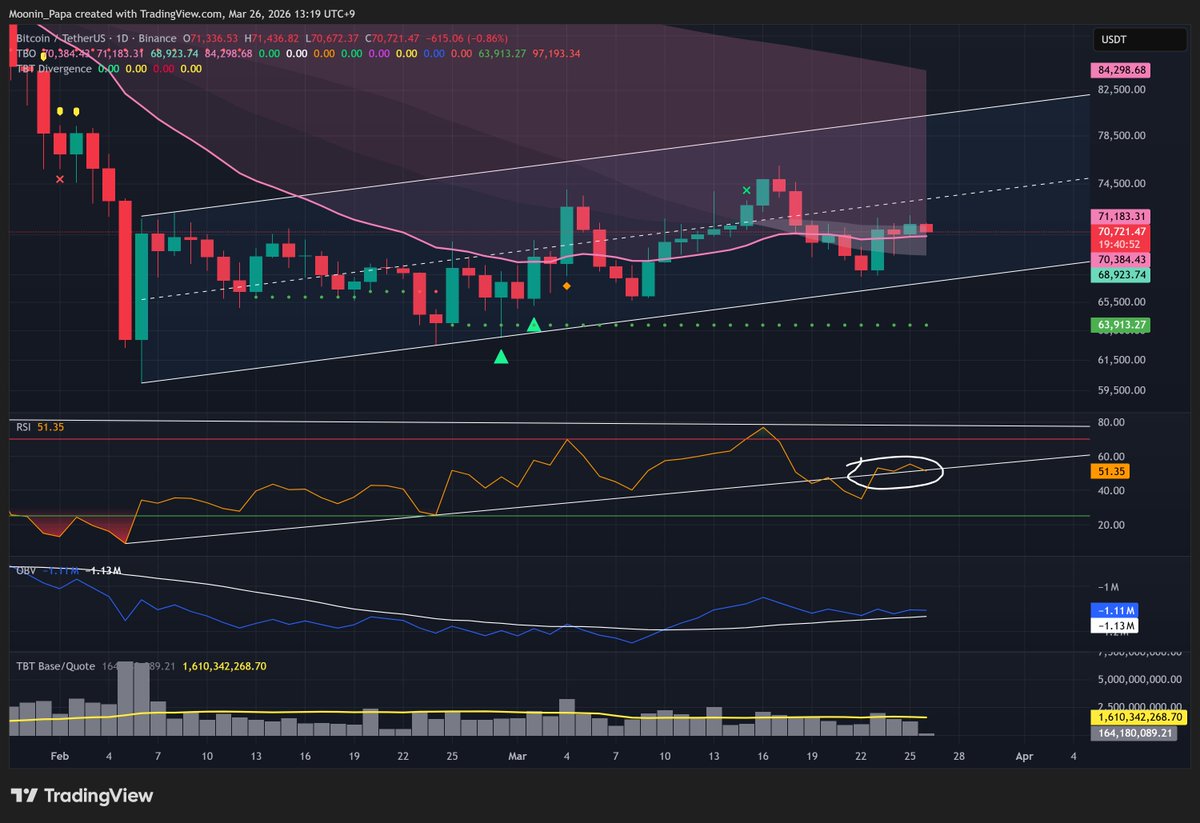
Task: Click the 71,183.31 price axis label
Action: (1120, 215)
